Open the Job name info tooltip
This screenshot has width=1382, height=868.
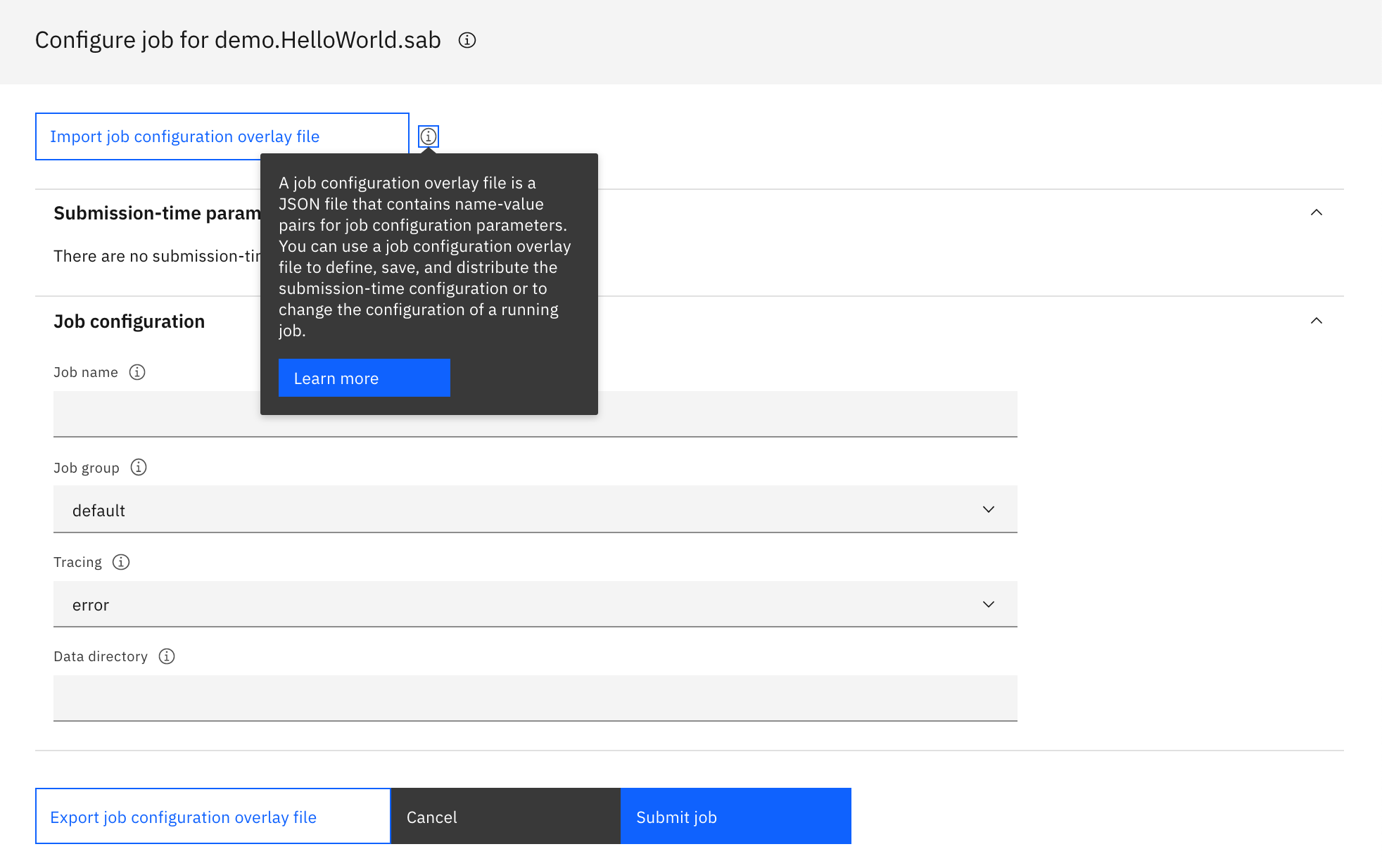pyautogui.click(x=138, y=372)
